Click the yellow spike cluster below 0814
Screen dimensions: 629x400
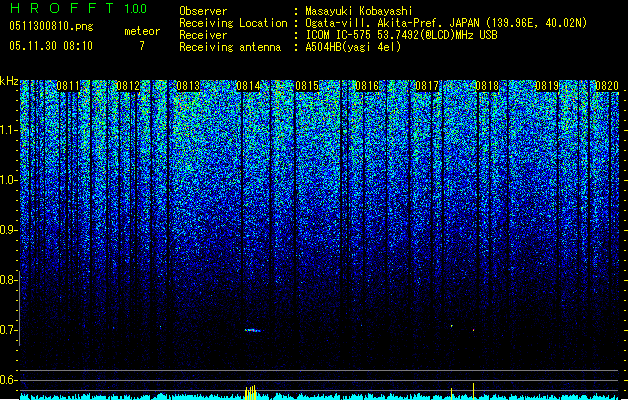point(250,393)
